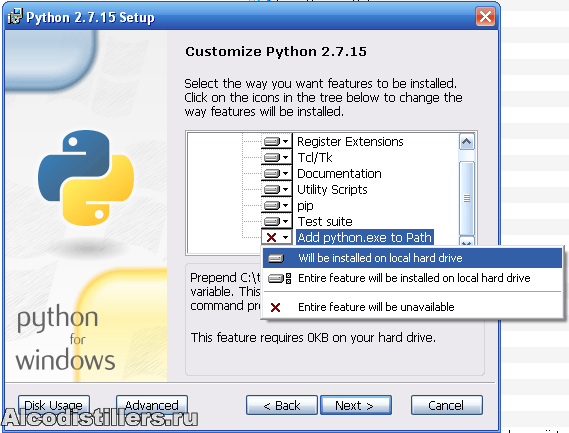Open the Disk Usage dialog

click(x=54, y=405)
